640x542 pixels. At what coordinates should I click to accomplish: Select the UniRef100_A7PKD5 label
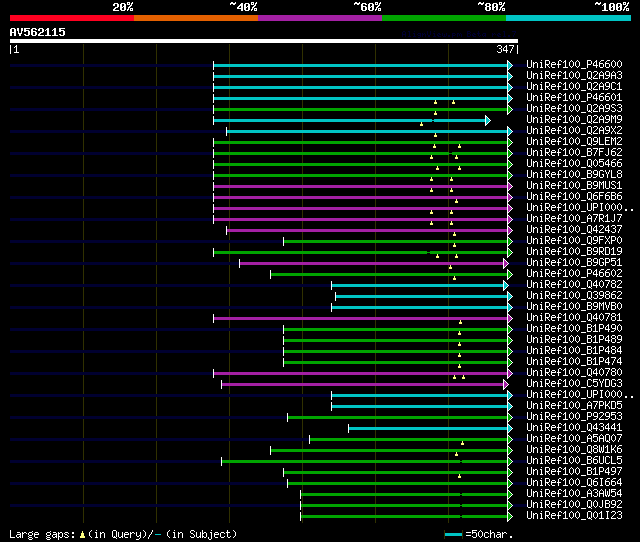coord(574,406)
